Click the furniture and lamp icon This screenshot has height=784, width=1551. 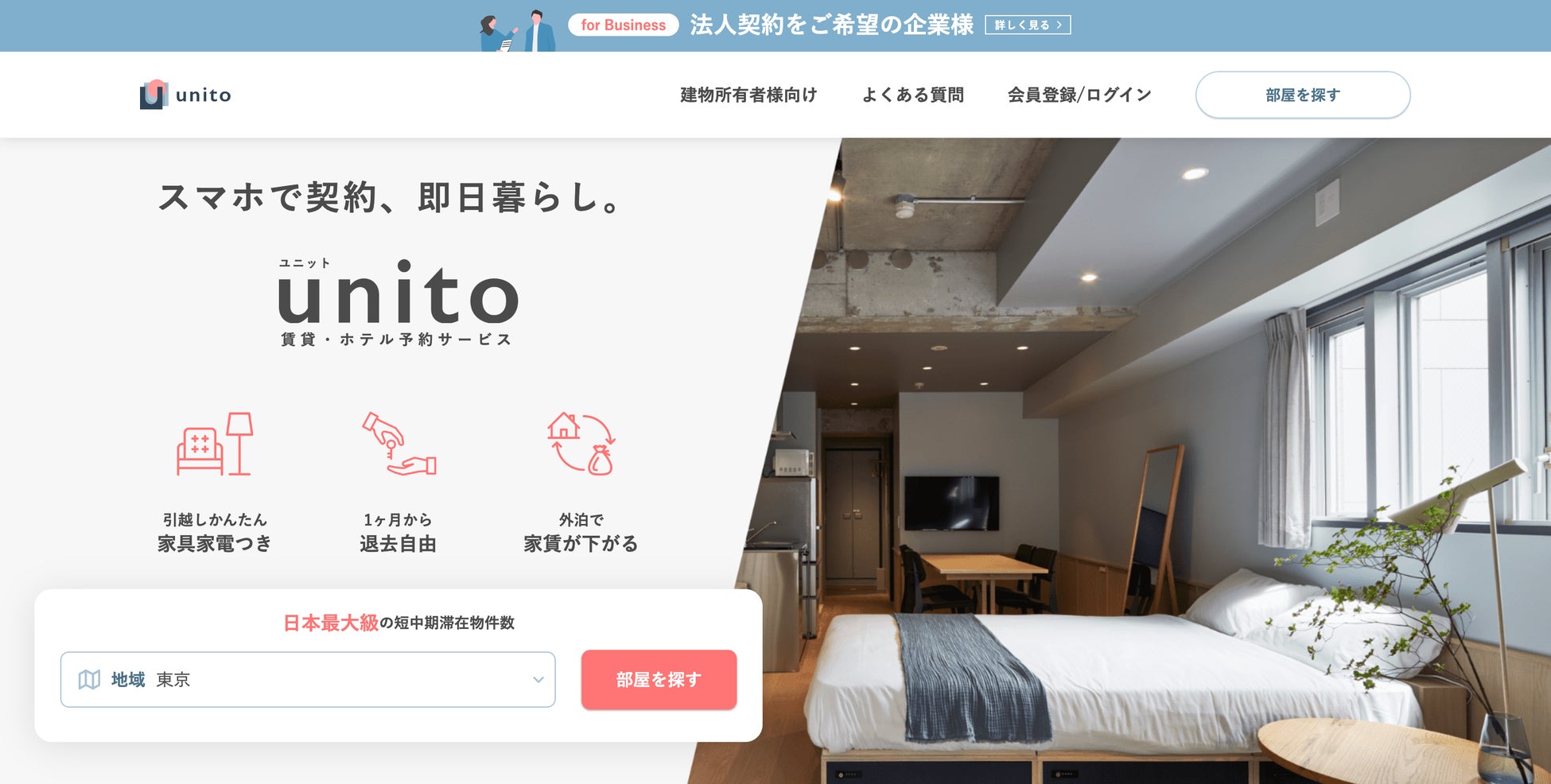pos(215,444)
